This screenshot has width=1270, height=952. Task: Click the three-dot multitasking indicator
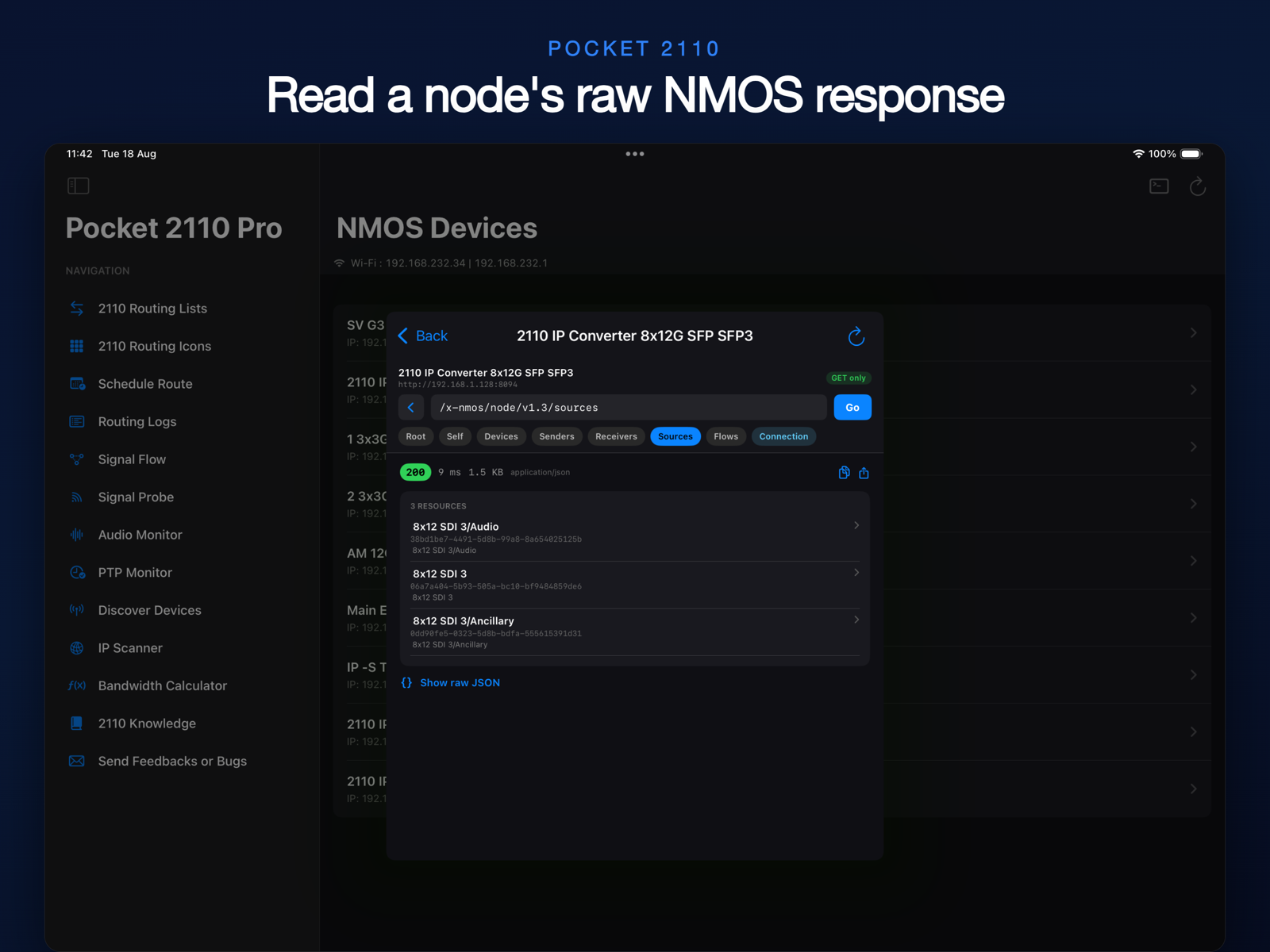[x=635, y=154]
